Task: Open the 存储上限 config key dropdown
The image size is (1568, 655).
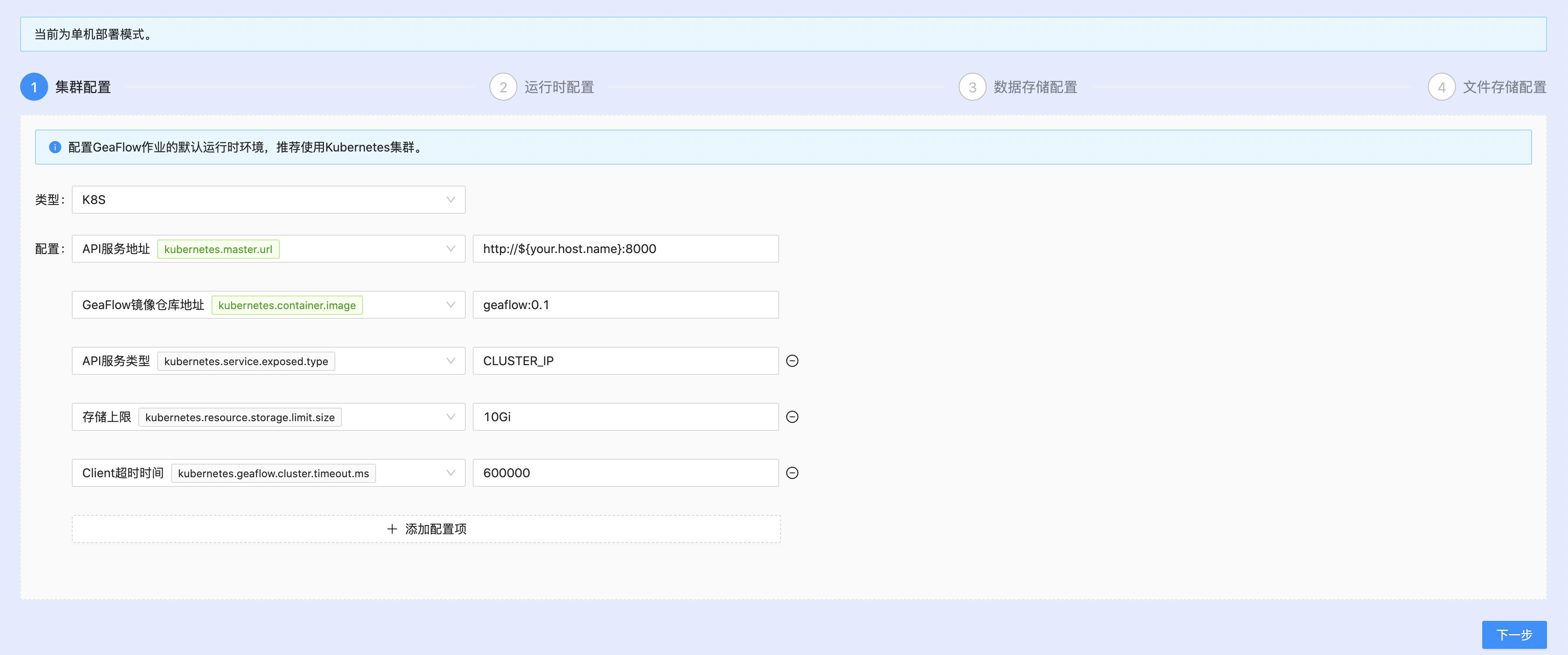Action: [x=450, y=416]
